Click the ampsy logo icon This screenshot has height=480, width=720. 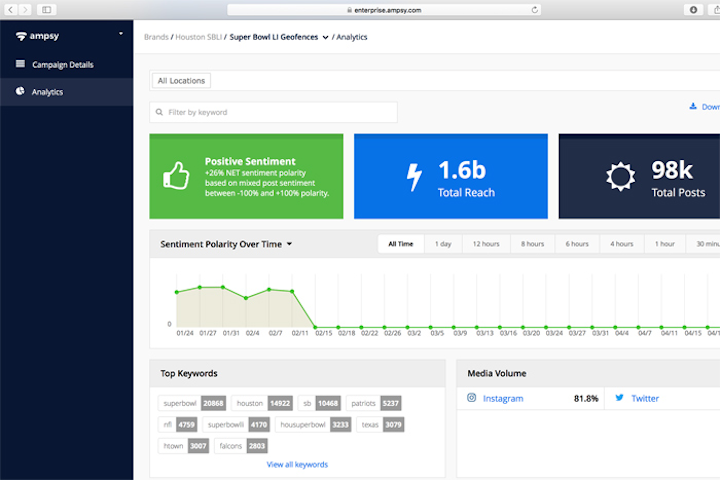pos(21,36)
